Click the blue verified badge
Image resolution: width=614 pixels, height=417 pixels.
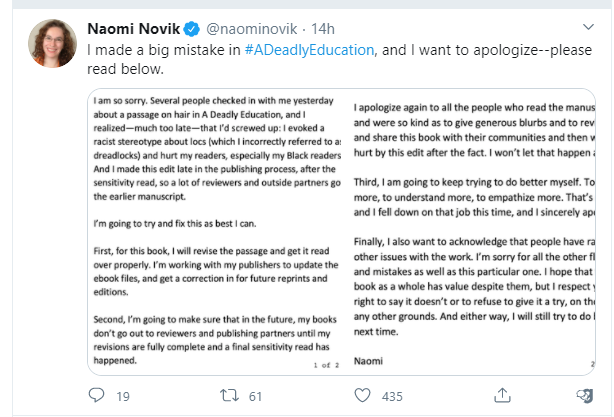click(x=192, y=29)
